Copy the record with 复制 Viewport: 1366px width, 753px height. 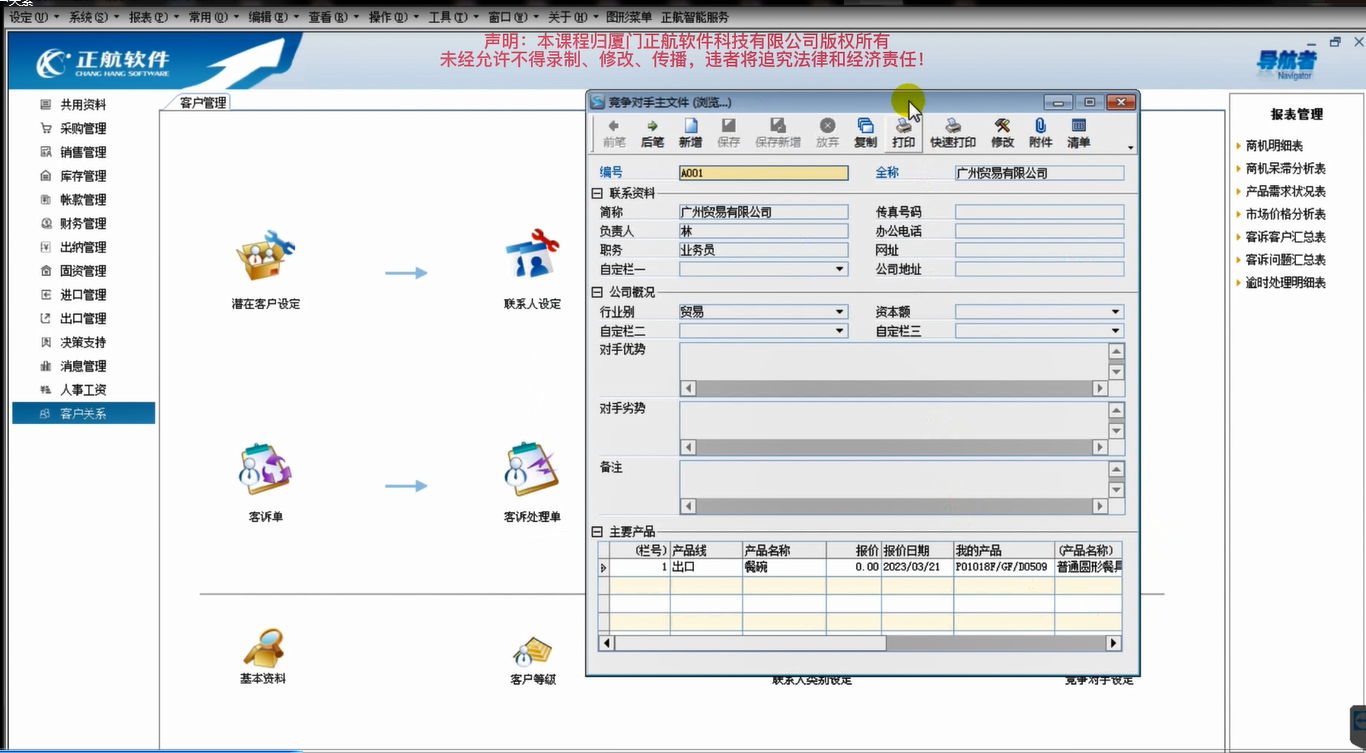[x=866, y=133]
